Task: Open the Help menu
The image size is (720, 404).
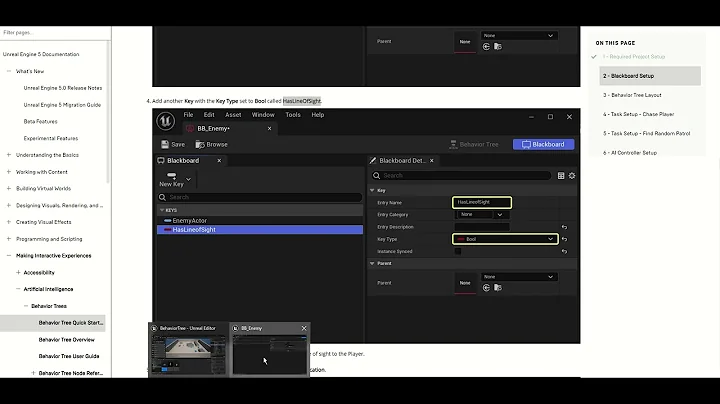Action: [318, 115]
